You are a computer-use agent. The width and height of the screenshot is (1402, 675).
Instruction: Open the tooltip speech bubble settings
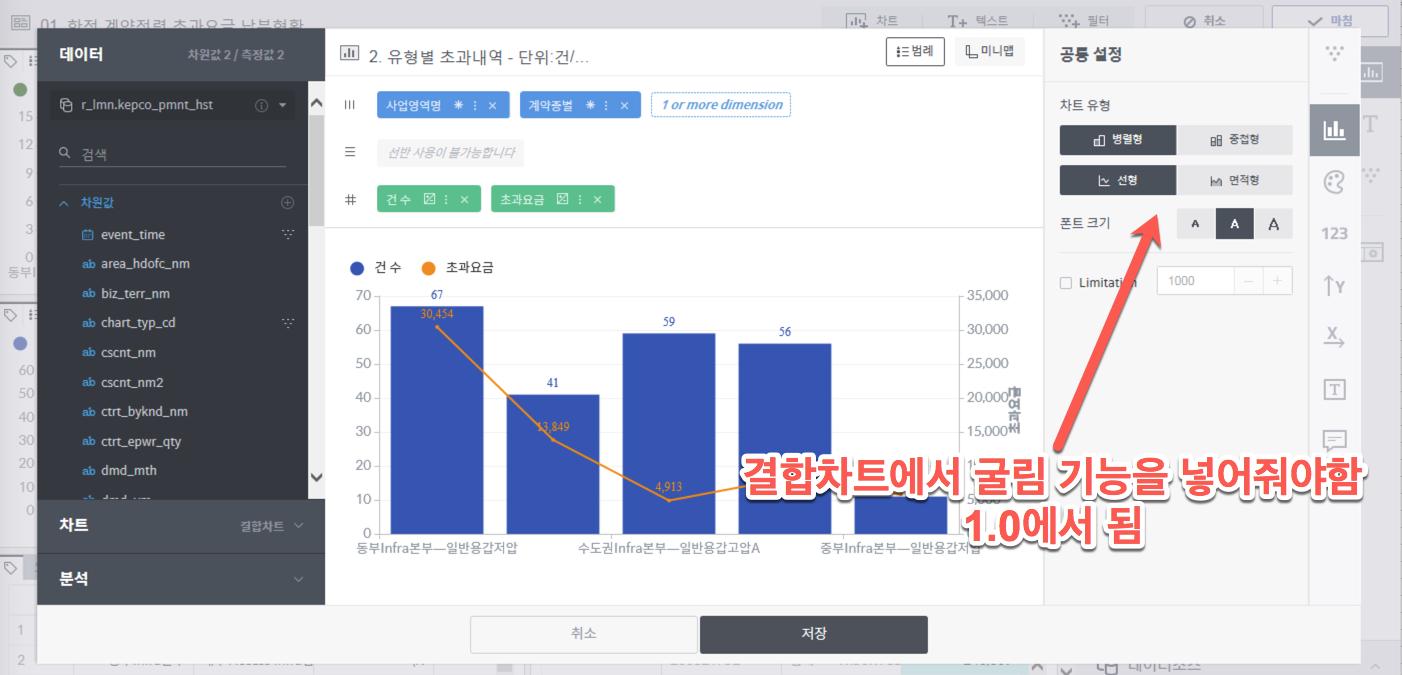[1334, 440]
